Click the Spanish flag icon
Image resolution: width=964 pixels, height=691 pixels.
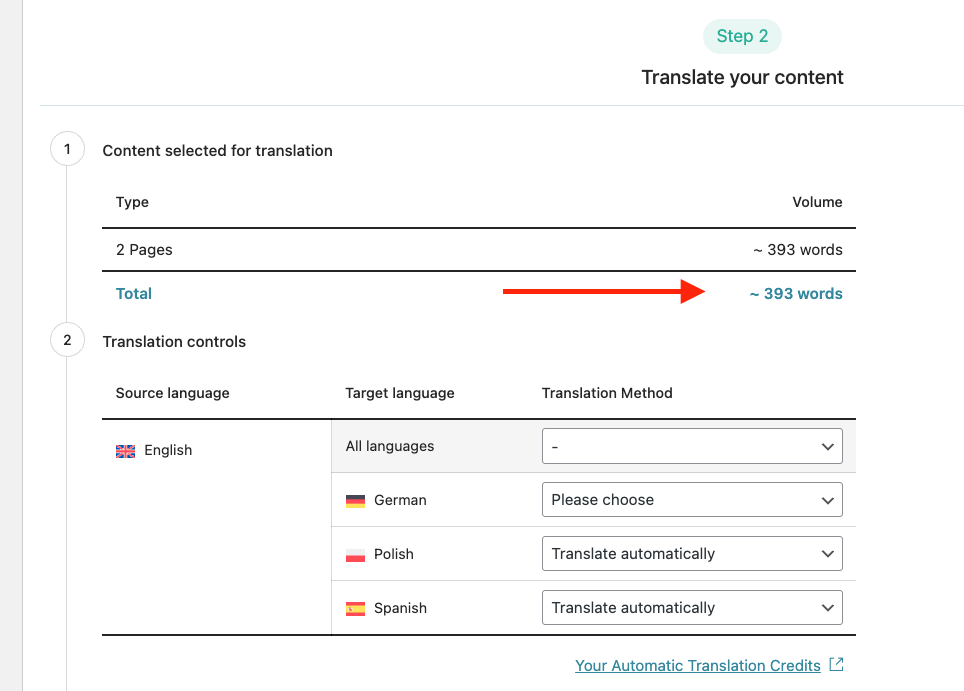[x=355, y=608]
